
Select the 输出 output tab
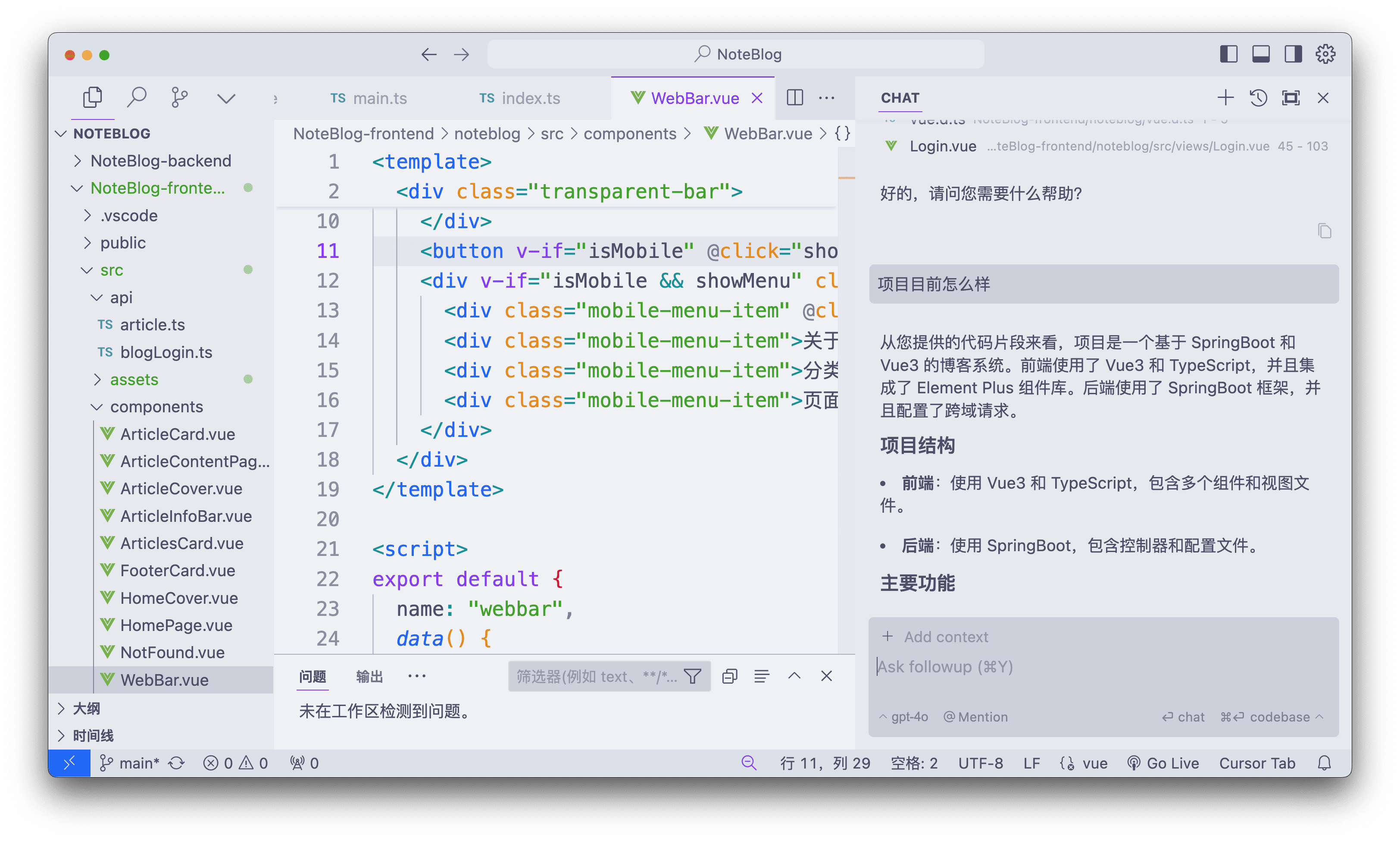click(x=369, y=676)
